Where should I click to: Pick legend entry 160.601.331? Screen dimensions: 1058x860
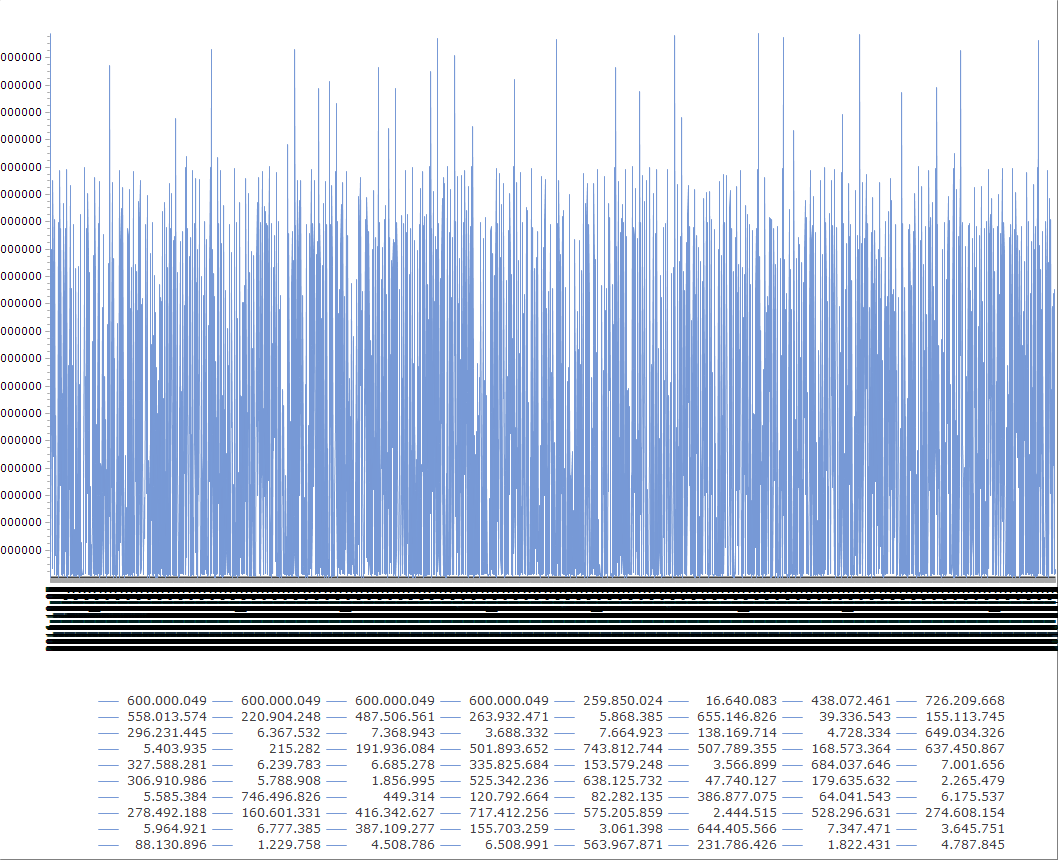(281, 813)
